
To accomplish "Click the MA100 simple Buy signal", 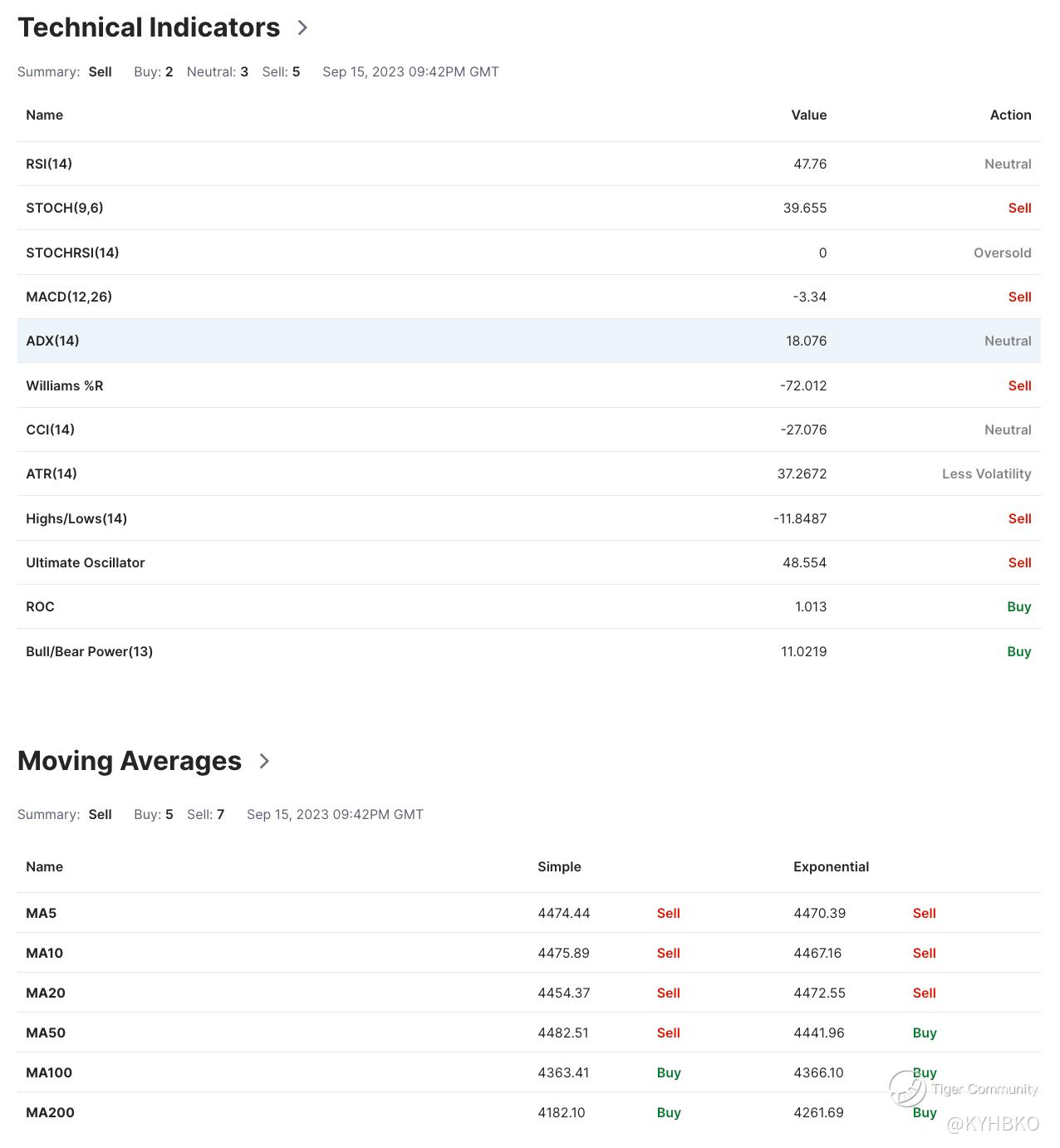I will (x=669, y=1072).
